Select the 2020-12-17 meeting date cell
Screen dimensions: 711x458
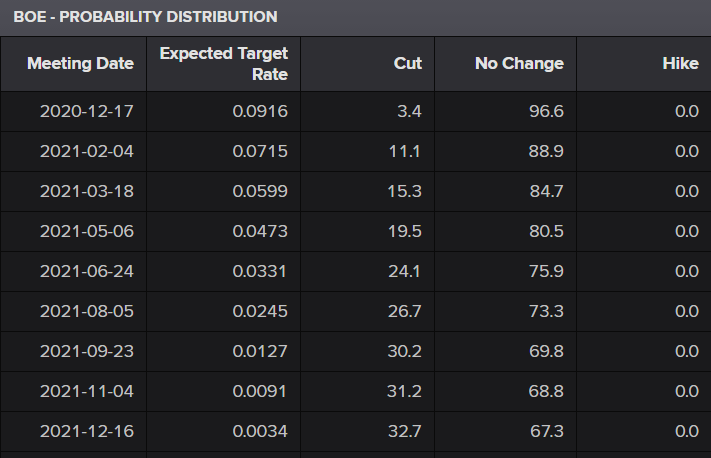(x=73, y=112)
